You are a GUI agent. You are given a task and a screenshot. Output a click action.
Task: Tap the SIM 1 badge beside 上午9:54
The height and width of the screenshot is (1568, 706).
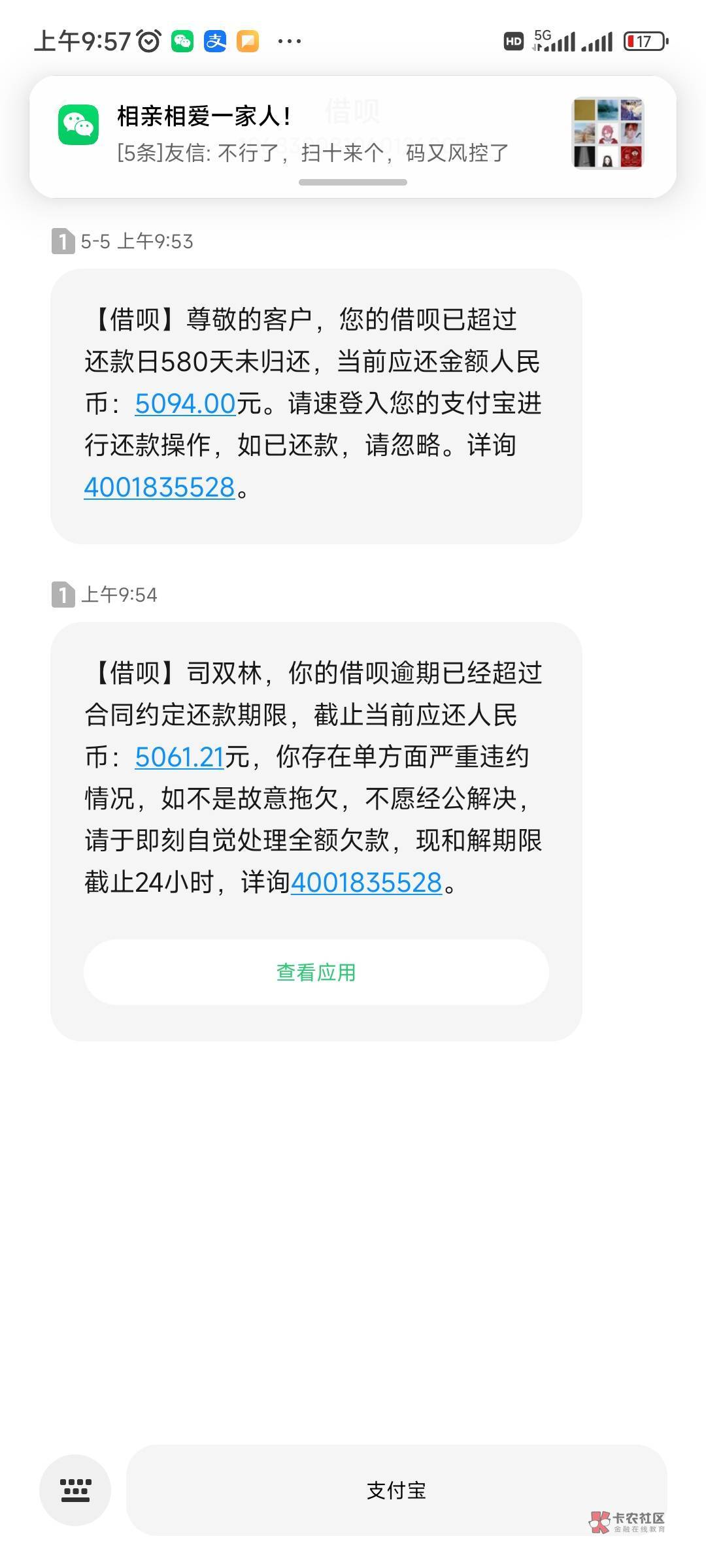point(63,595)
